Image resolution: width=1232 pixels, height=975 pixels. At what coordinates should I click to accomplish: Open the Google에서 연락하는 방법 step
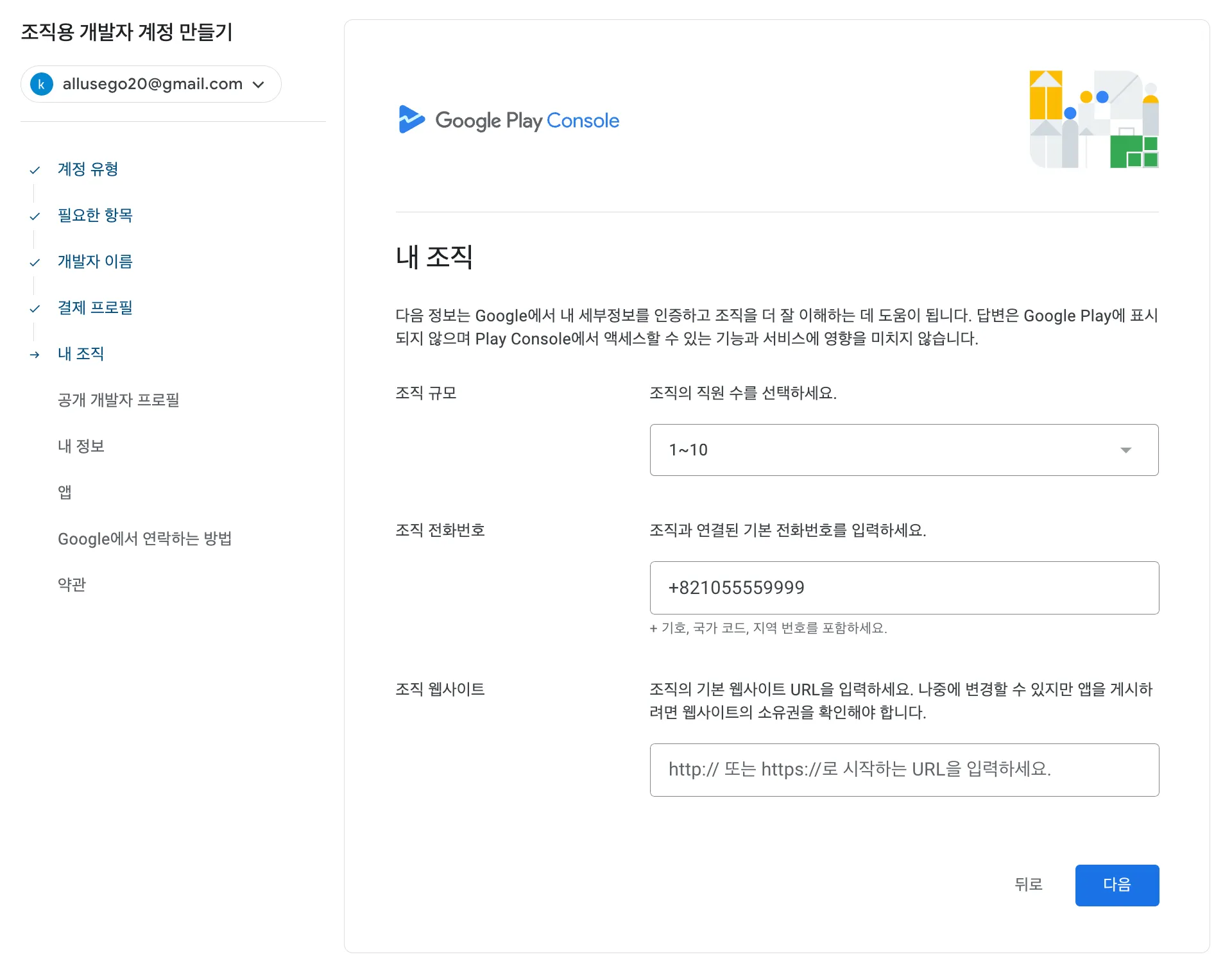tap(144, 539)
